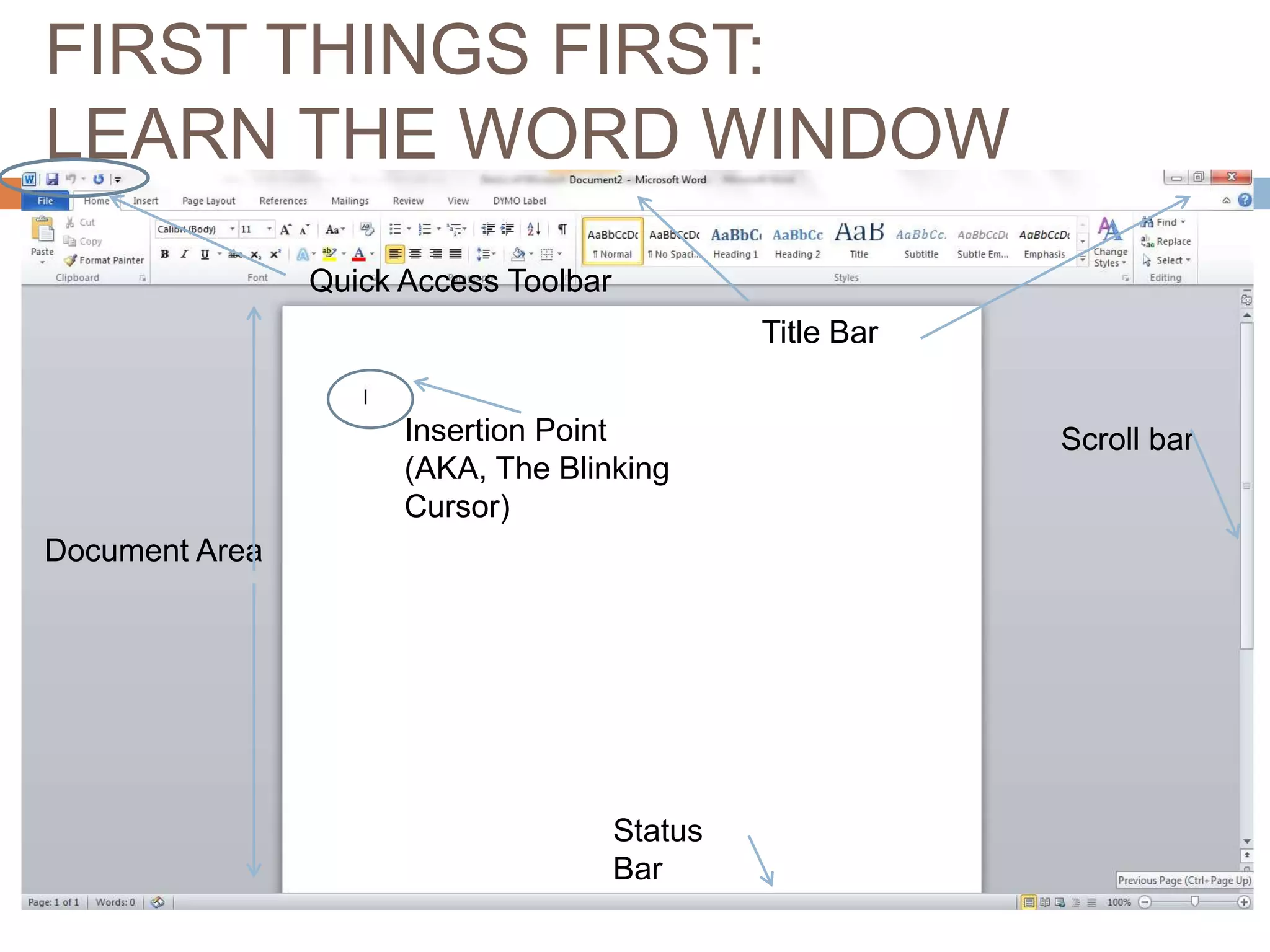The width and height of the screenshot is (1270, 952).
Task: Minimize the Ribbon with the caret icon
Action: (x=1226, y=201)
